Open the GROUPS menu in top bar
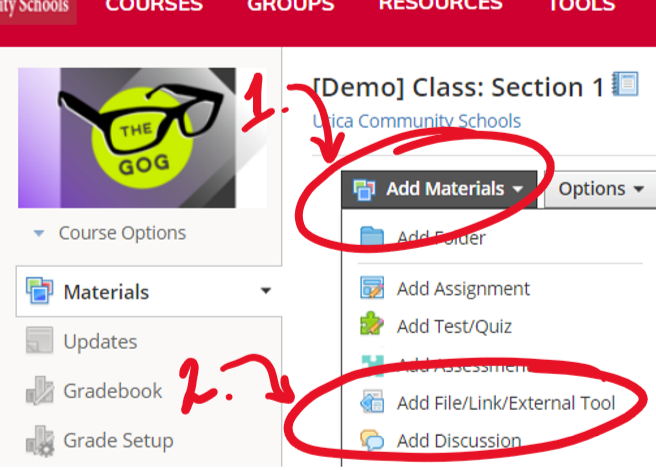656x470 pixels. pos(290,6)
